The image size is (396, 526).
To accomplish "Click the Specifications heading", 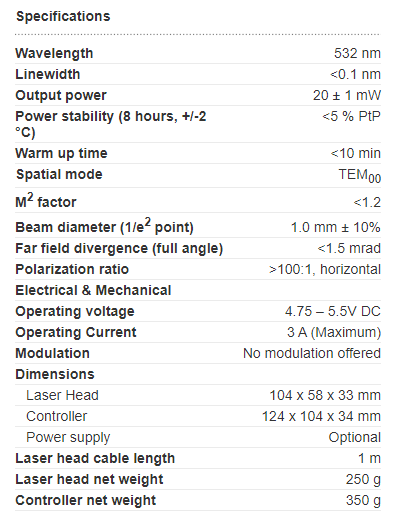I will [x=63, y=16].
